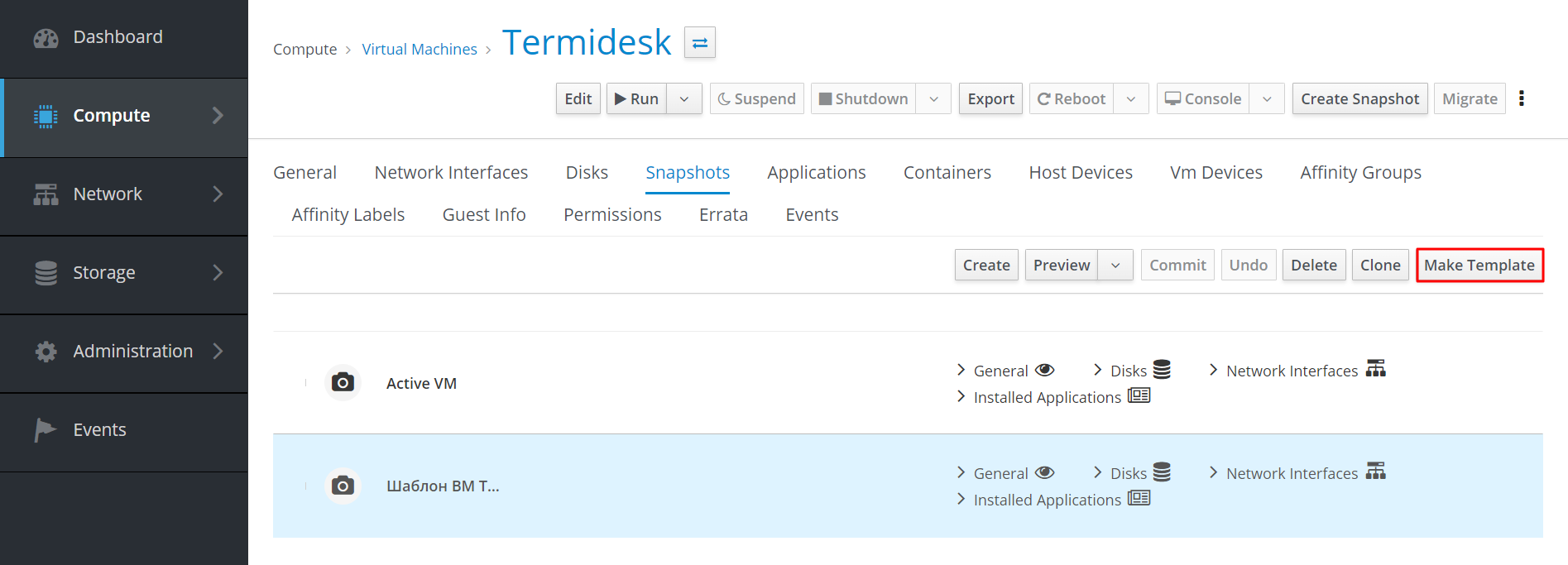Click the Compute chip icon in sidebar

46,117
